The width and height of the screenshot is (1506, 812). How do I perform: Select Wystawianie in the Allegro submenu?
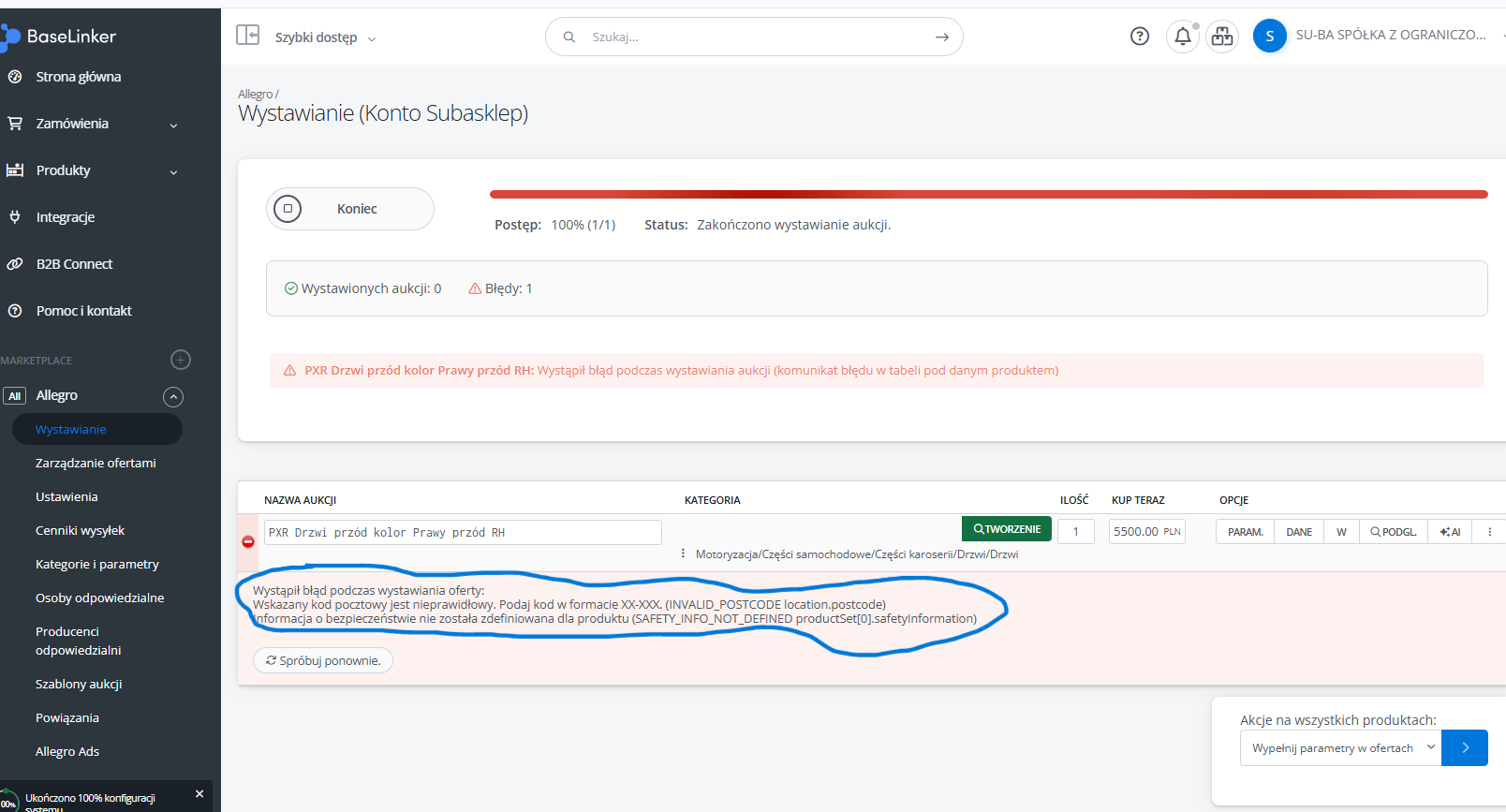tap(96, 430)
